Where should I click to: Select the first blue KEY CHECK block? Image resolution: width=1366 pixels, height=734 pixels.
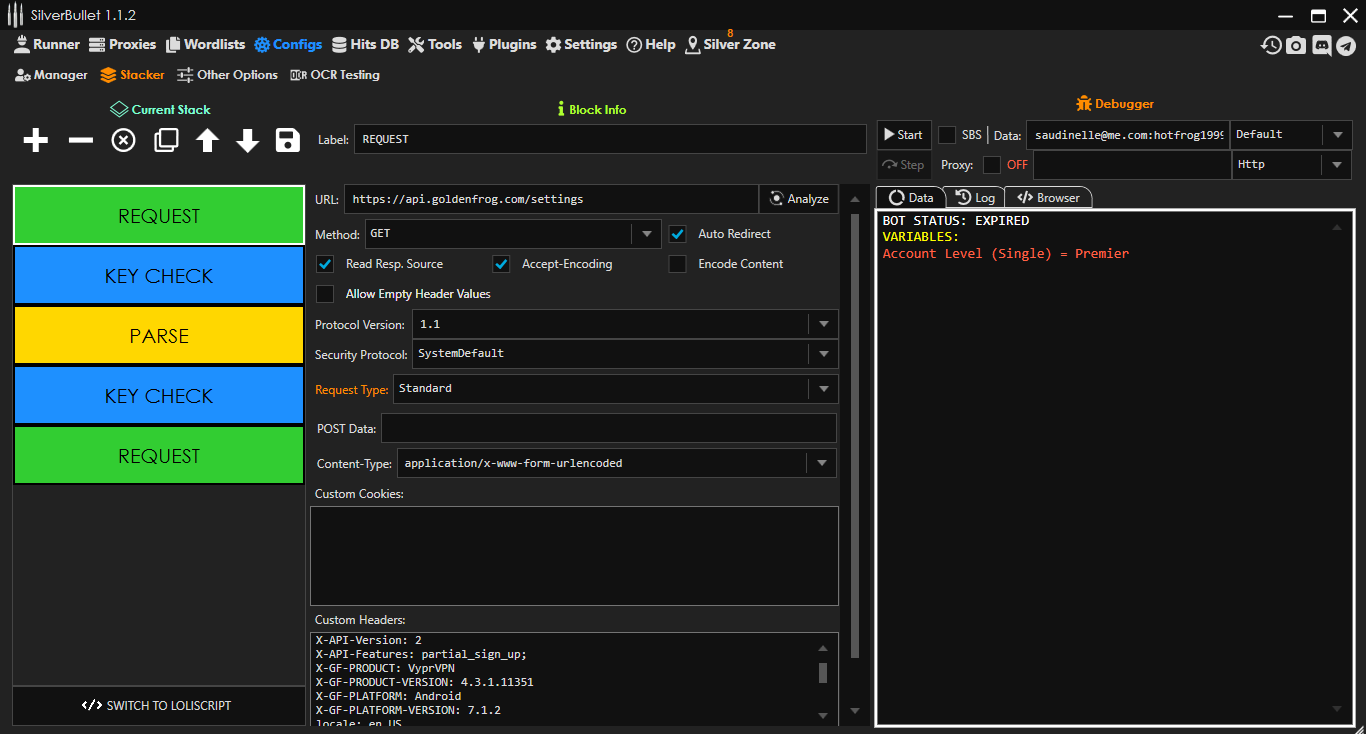point(159,276)
